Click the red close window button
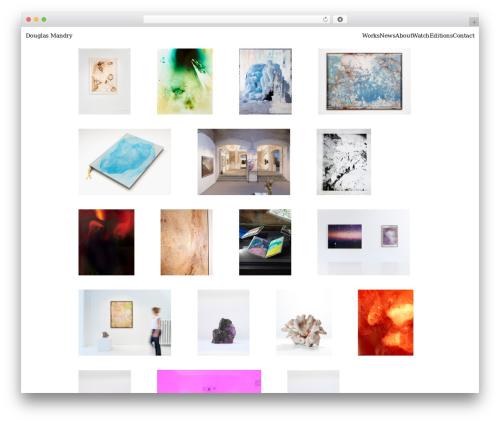Viewport: 500px width, 423px height. 29,19
